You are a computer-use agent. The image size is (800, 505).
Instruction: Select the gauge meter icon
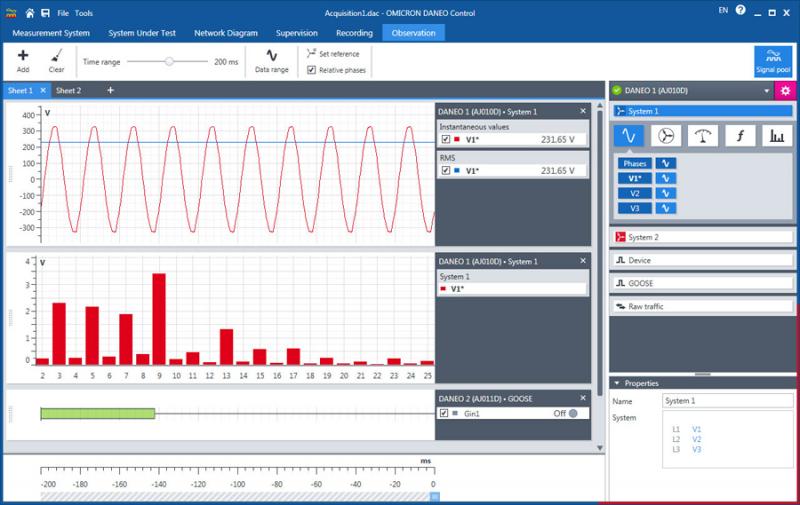coord(703,136)
